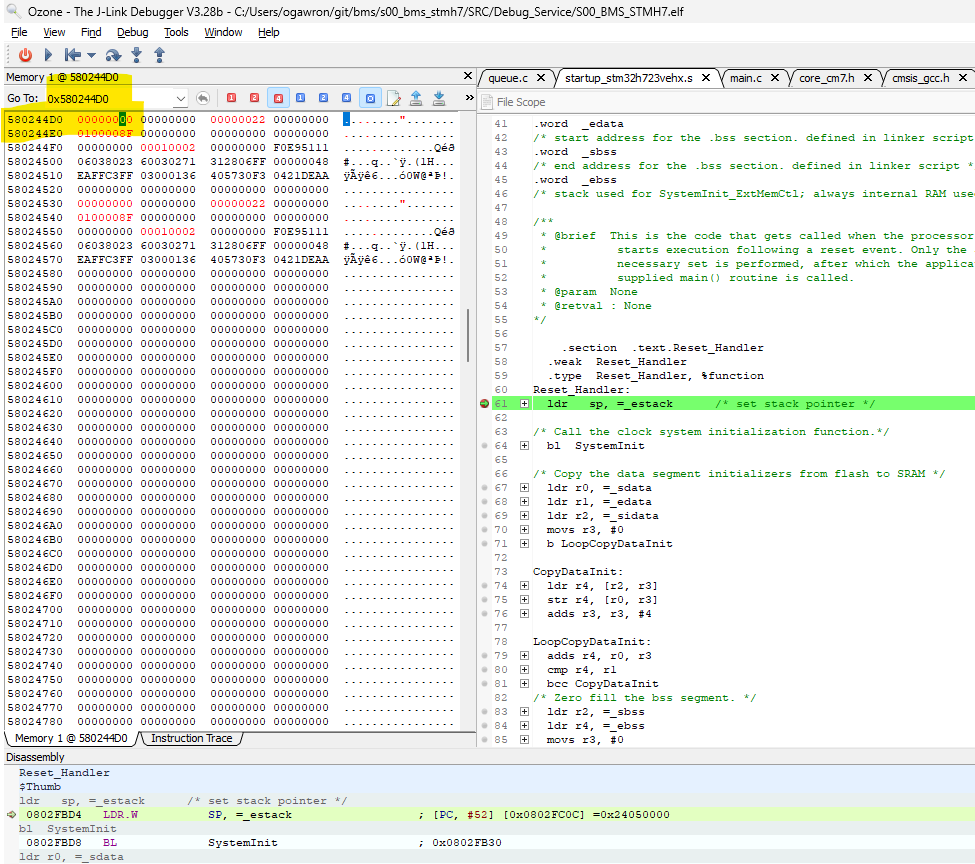Close the startup_stm32h723vehx.s tab
975x864 pixels.
[x=706, y=78]
